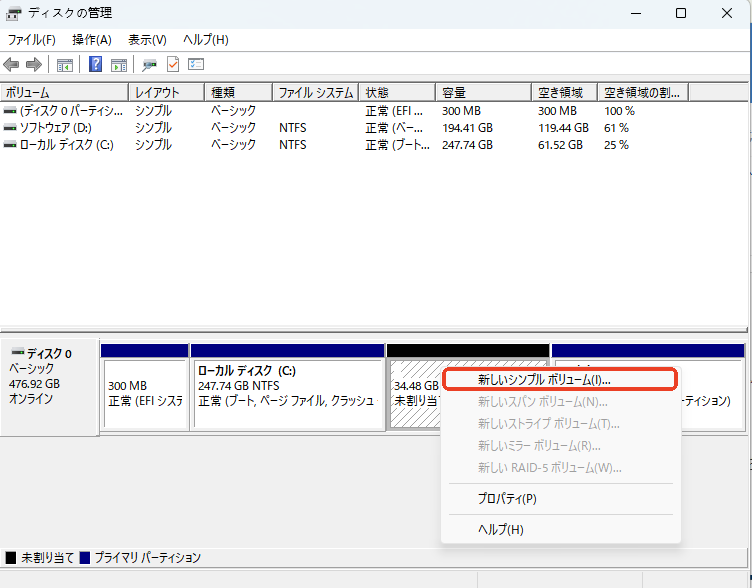Select the ローカル ディスク (C:) partition block

pos(288,394)
